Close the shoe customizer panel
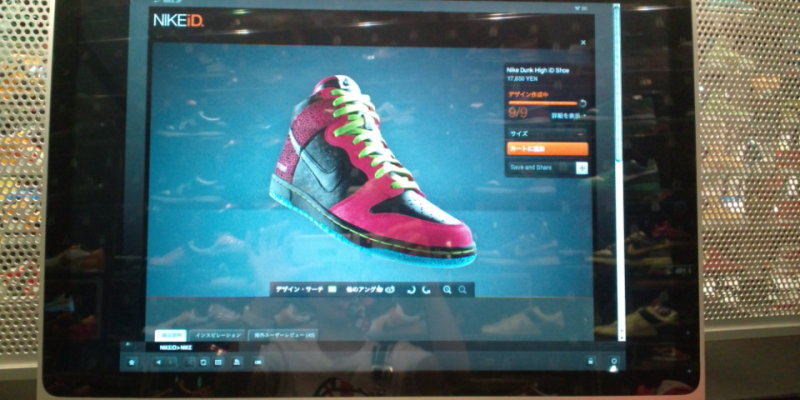Screen dimensions: 800x400 click(583, 43)
